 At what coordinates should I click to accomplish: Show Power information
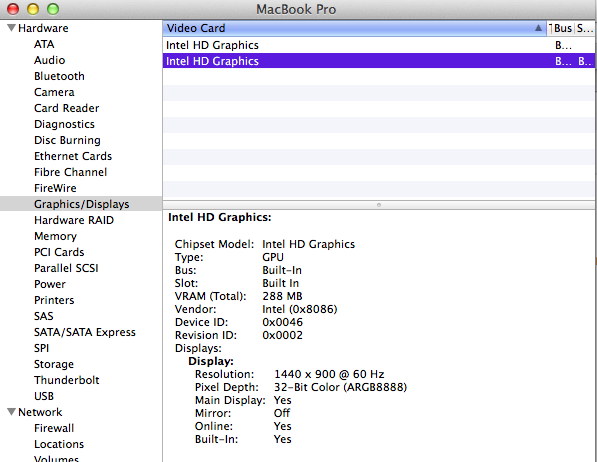point(50,284)
